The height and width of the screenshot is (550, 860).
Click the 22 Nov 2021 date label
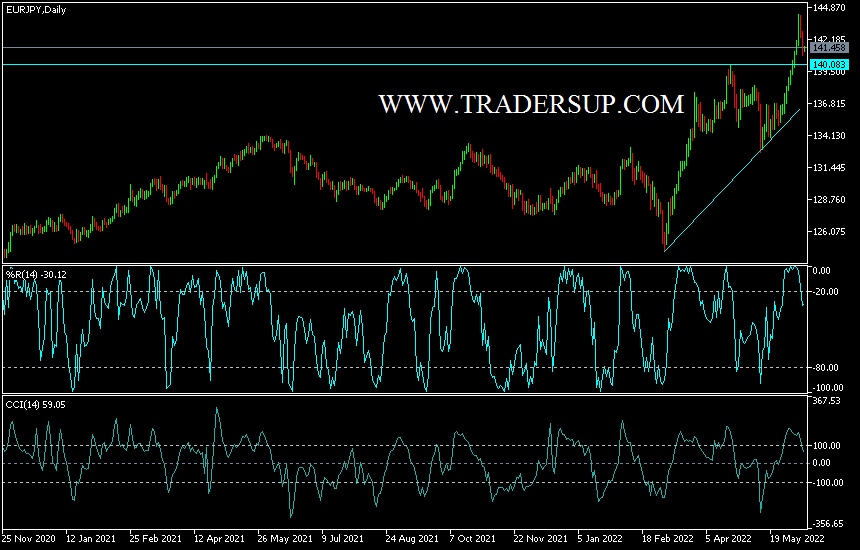point(540,538)
